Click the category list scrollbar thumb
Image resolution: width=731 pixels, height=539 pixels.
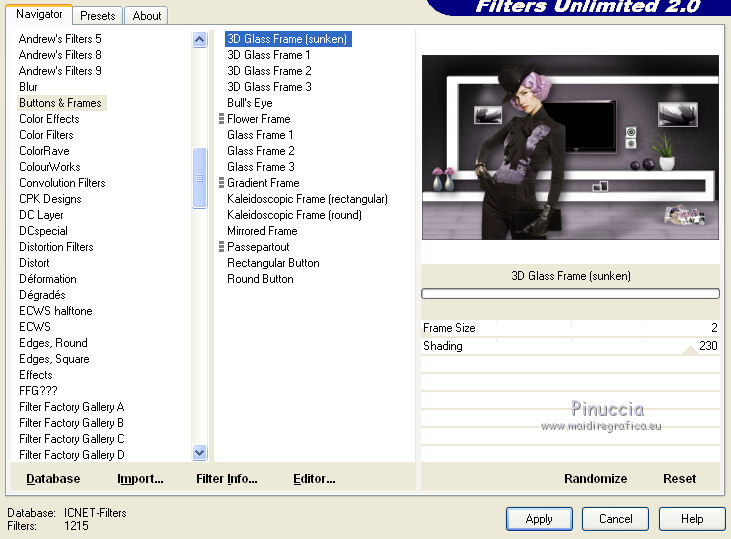pos(200,178)
